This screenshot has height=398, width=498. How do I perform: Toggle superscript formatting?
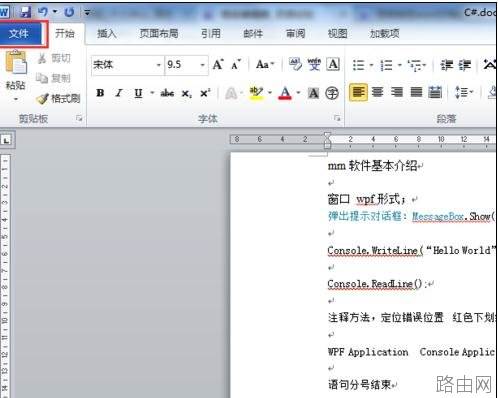point(205,93)
